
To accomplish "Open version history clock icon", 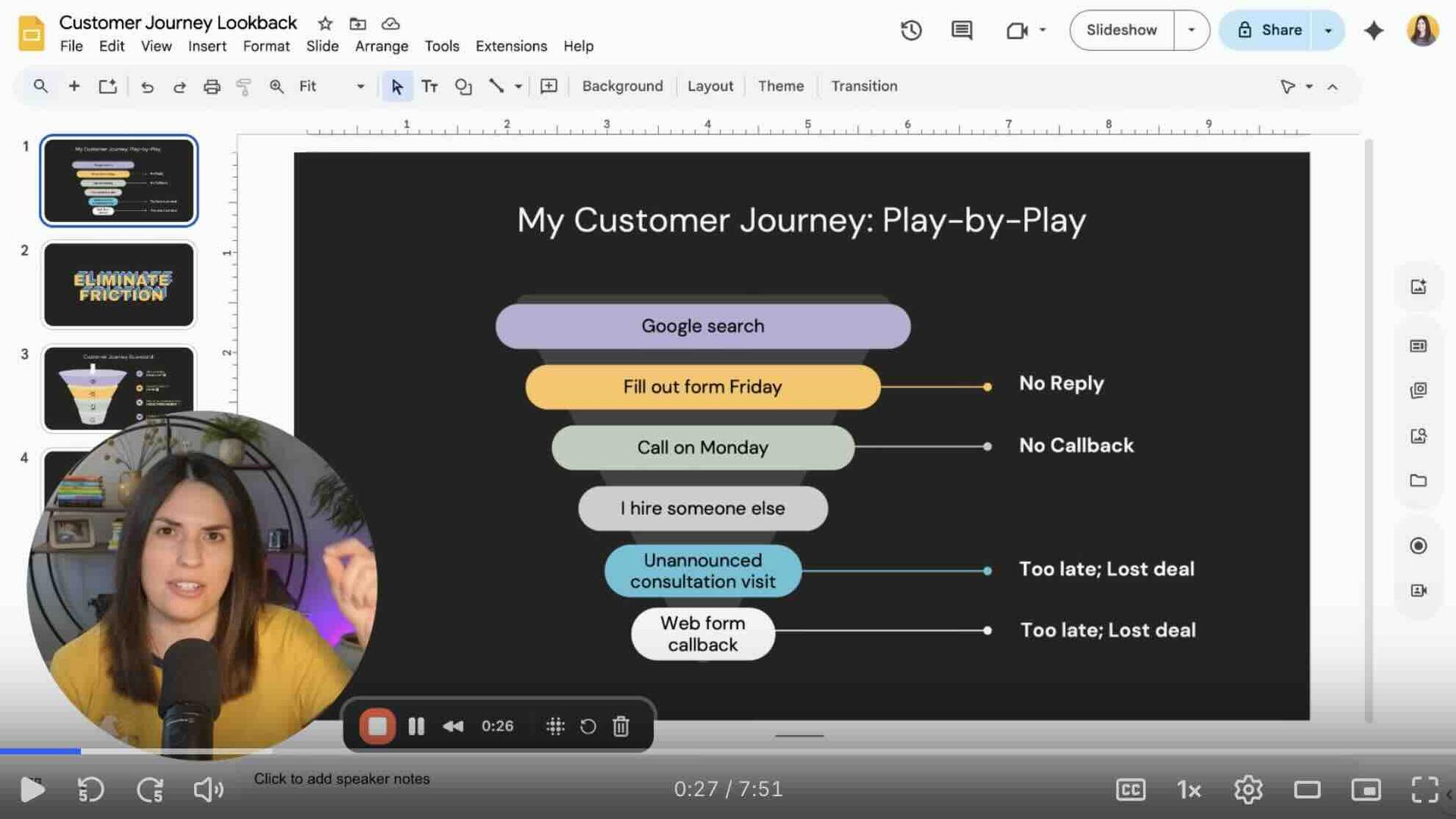I will click(911, 30).
